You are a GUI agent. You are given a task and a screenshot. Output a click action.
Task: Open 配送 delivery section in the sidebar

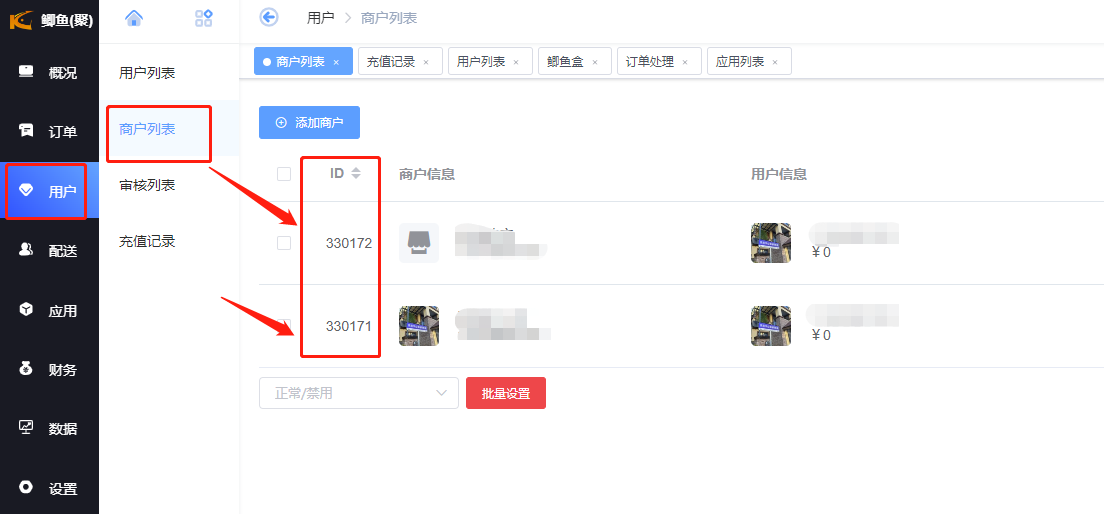[50, 251]
